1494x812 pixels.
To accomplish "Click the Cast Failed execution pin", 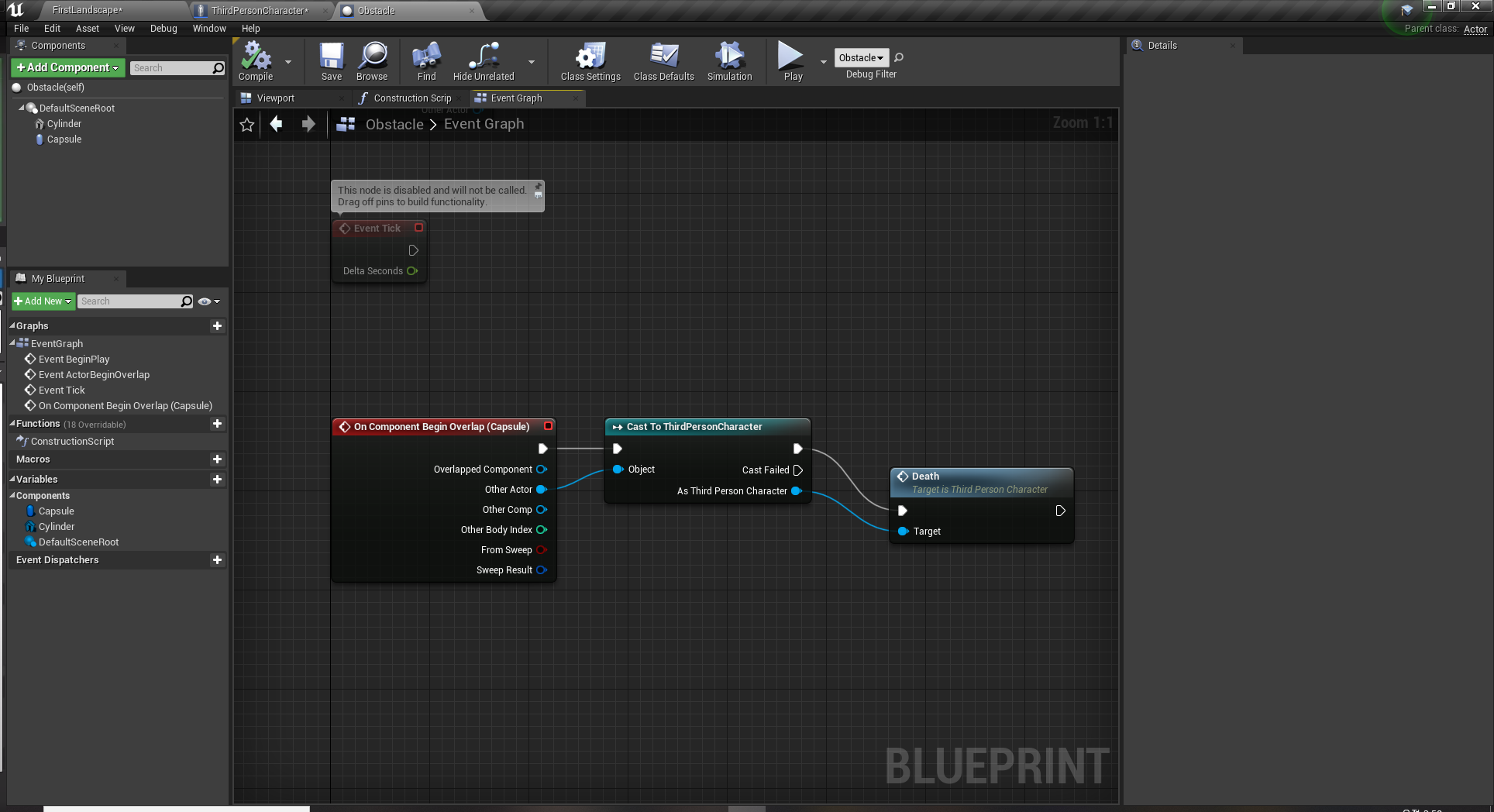I will point(798,470).
